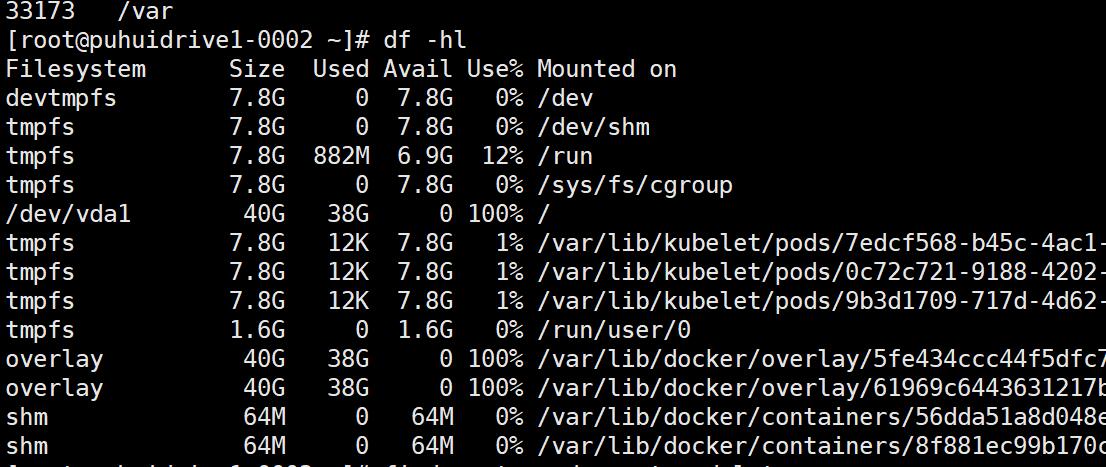Click the 'Use%' column header
The image size is (1106, 467).
[495, 68]
